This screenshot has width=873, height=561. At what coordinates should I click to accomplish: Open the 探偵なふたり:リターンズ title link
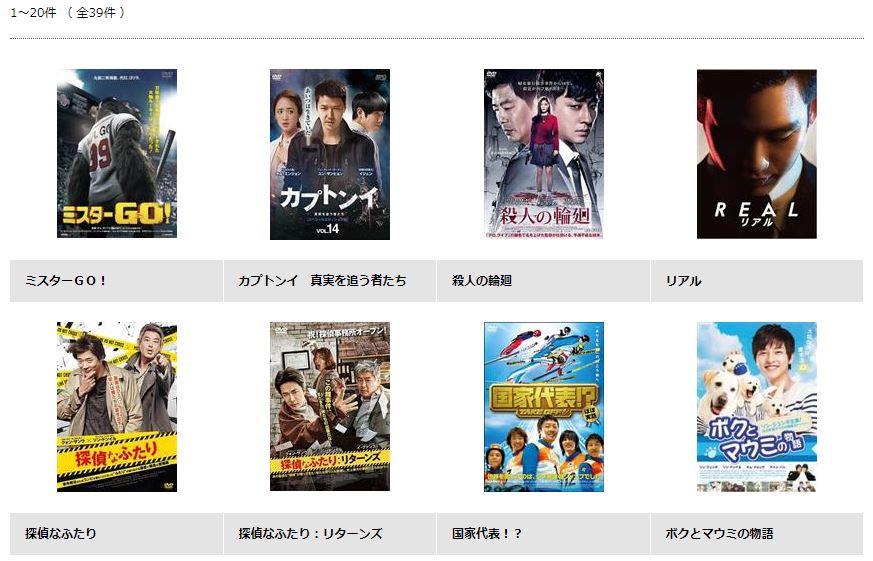click(x=310, y=533)
